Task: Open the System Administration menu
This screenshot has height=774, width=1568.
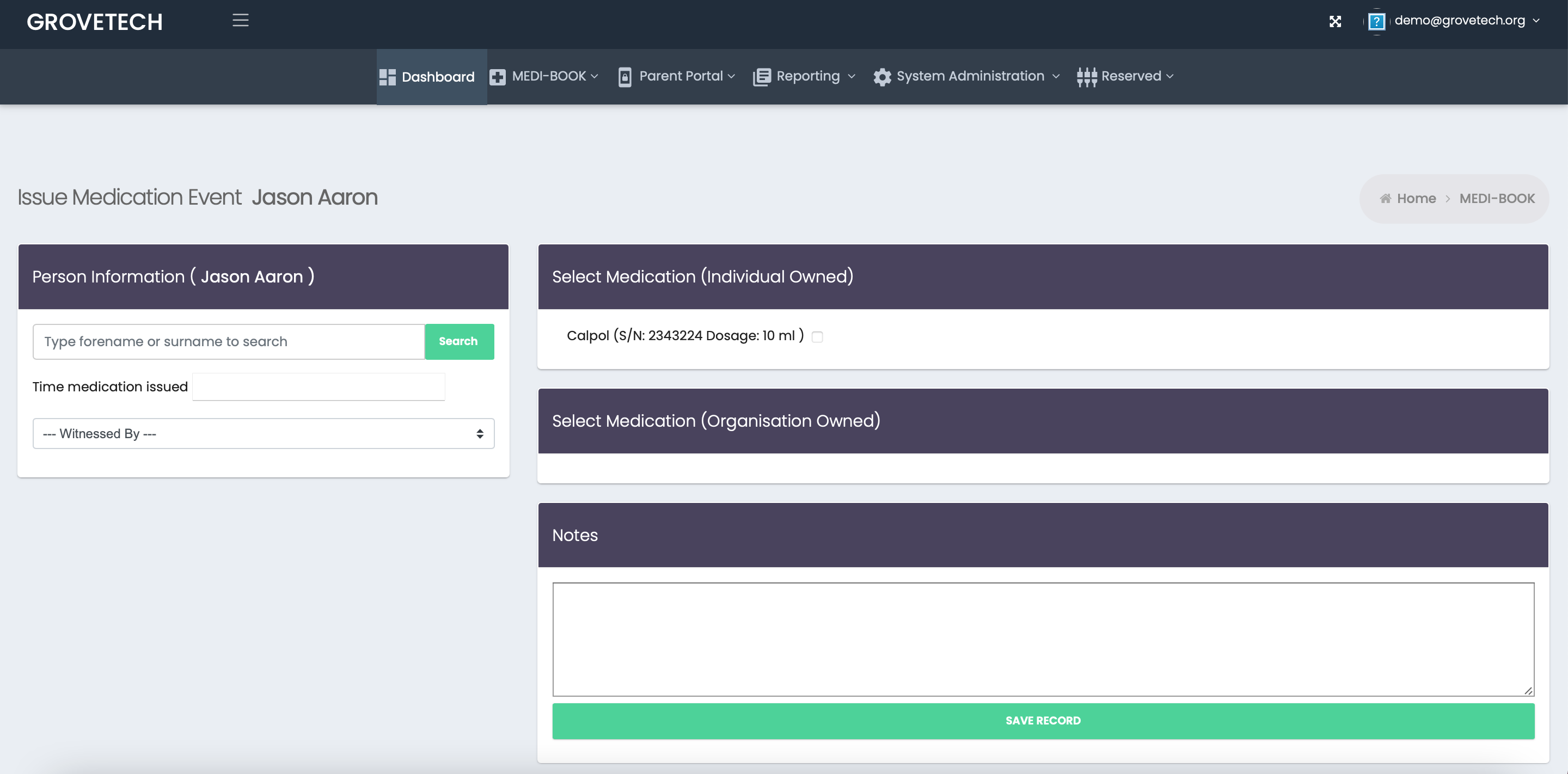Action: click(x=966, y=77)
